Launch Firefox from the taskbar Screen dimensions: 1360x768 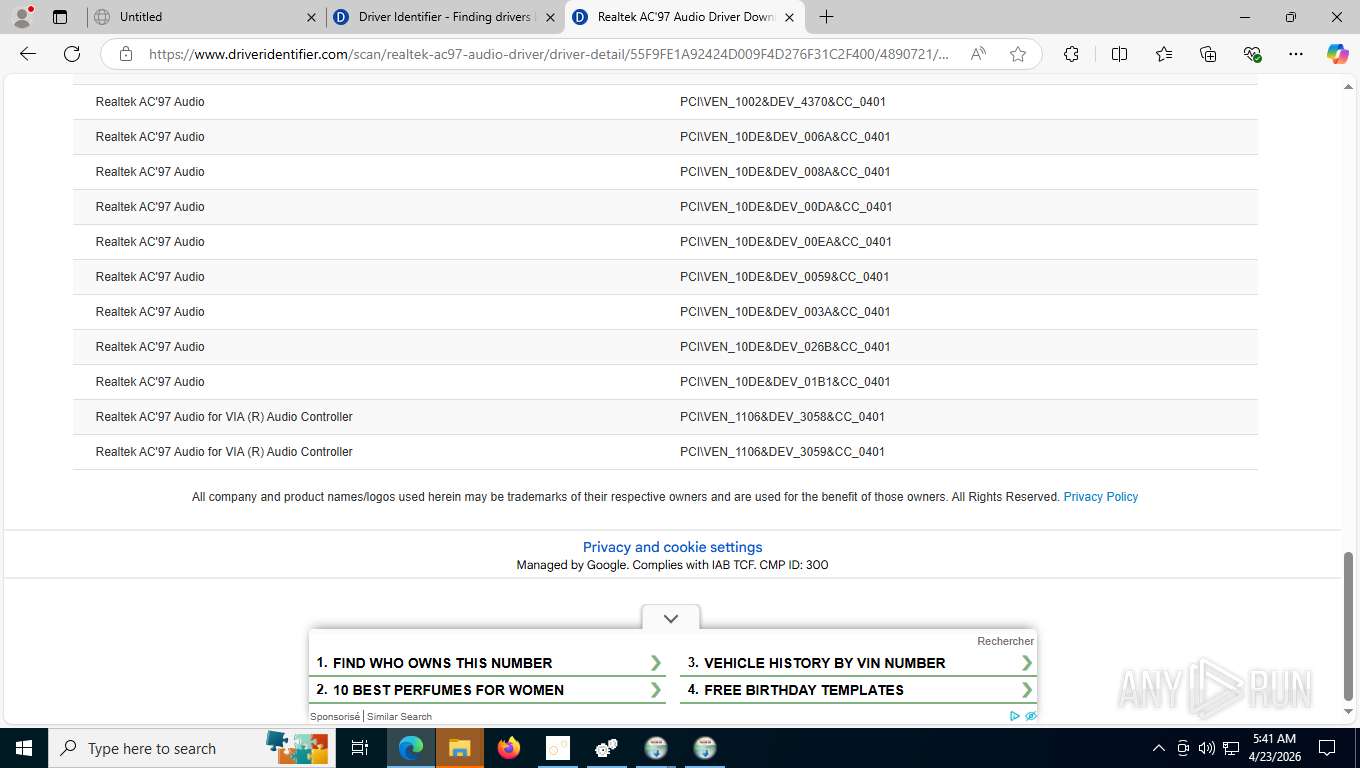pyautogui.click(x=508, y=748)
